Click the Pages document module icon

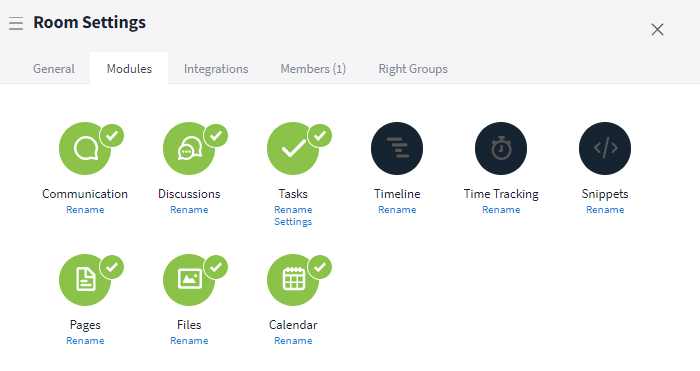[85, 280]
